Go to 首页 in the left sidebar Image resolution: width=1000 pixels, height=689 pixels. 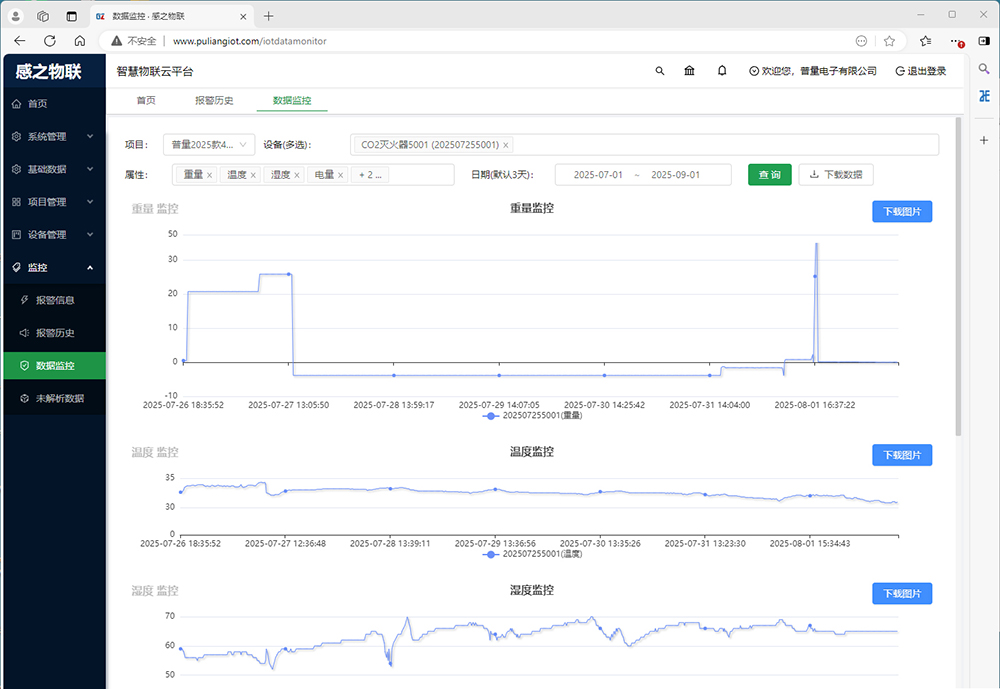tap(37, 104)
